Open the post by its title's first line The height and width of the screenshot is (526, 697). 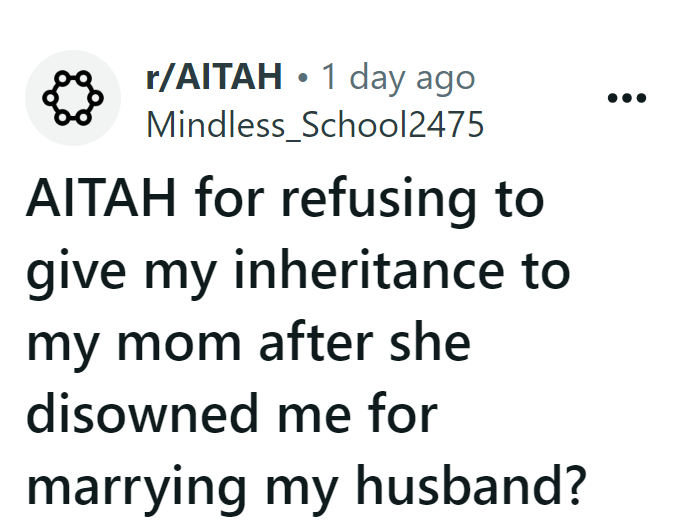point(285,200)
